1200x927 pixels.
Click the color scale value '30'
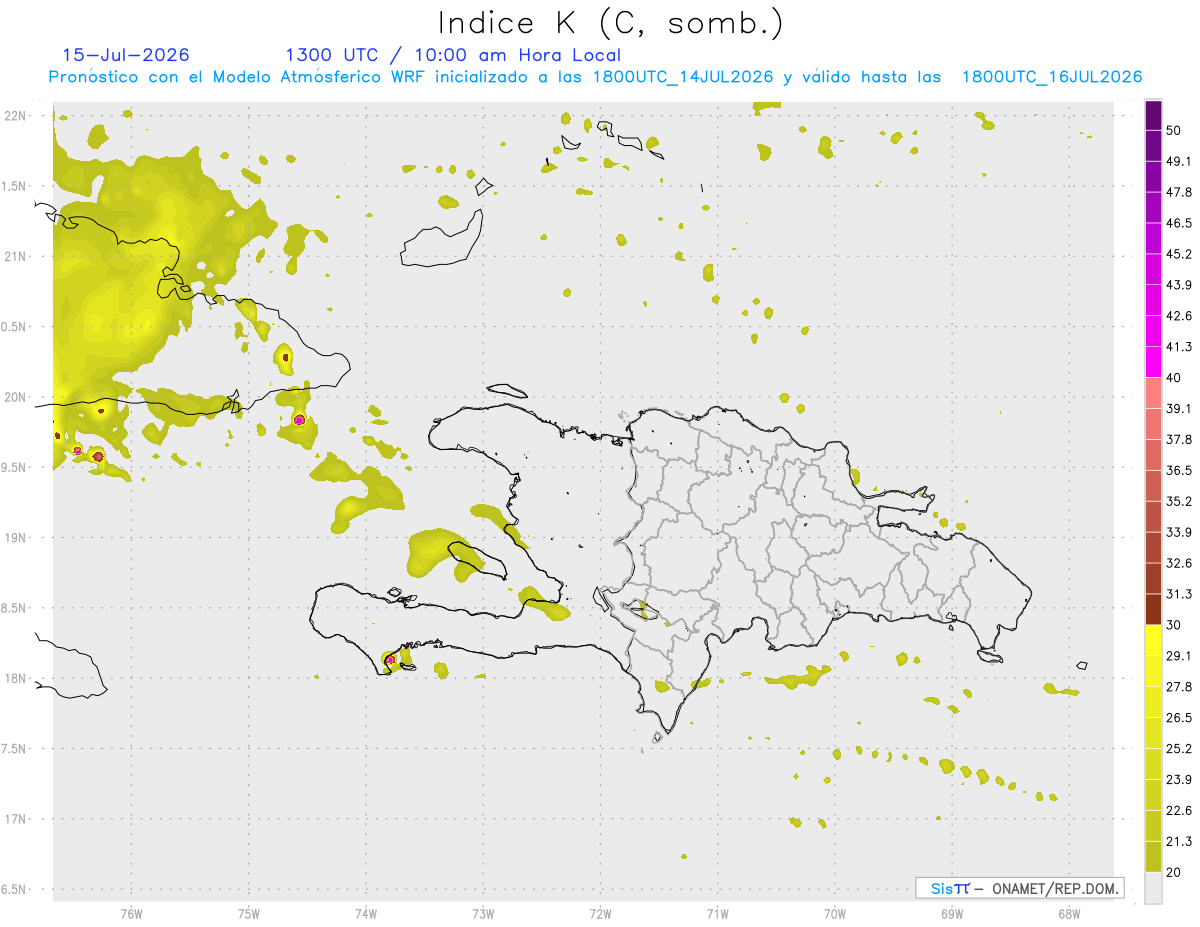coord(1175,625)
